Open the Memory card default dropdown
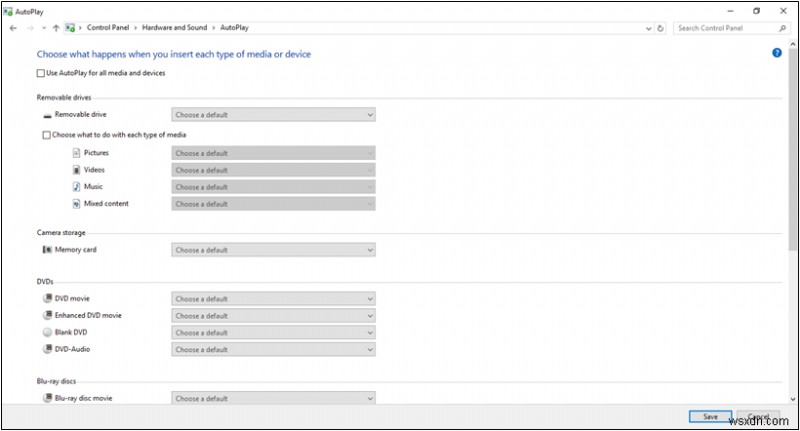Screen dimensions: 800x431 pos(273,250)
